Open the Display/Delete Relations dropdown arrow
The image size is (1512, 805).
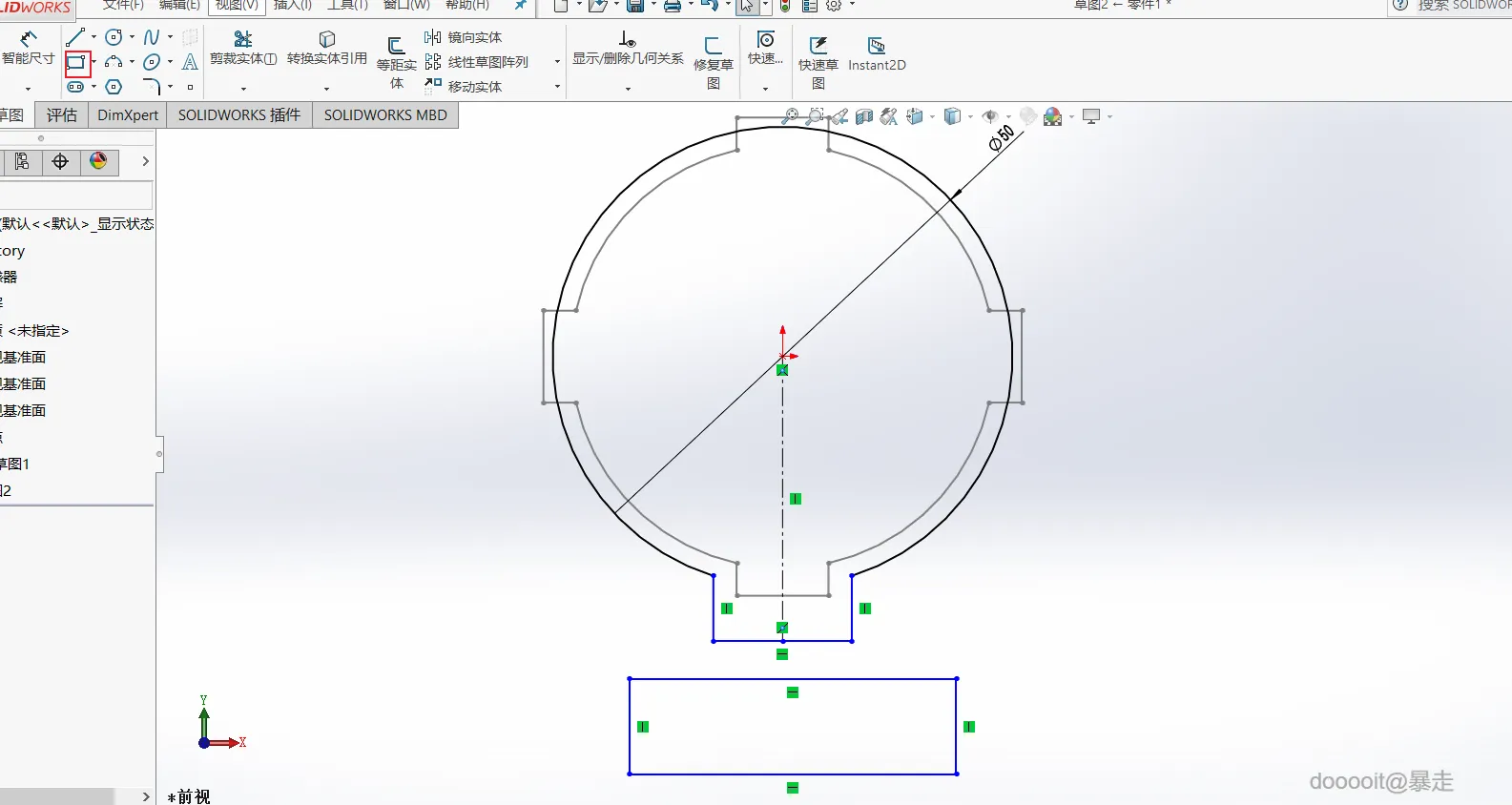point(628,89)
